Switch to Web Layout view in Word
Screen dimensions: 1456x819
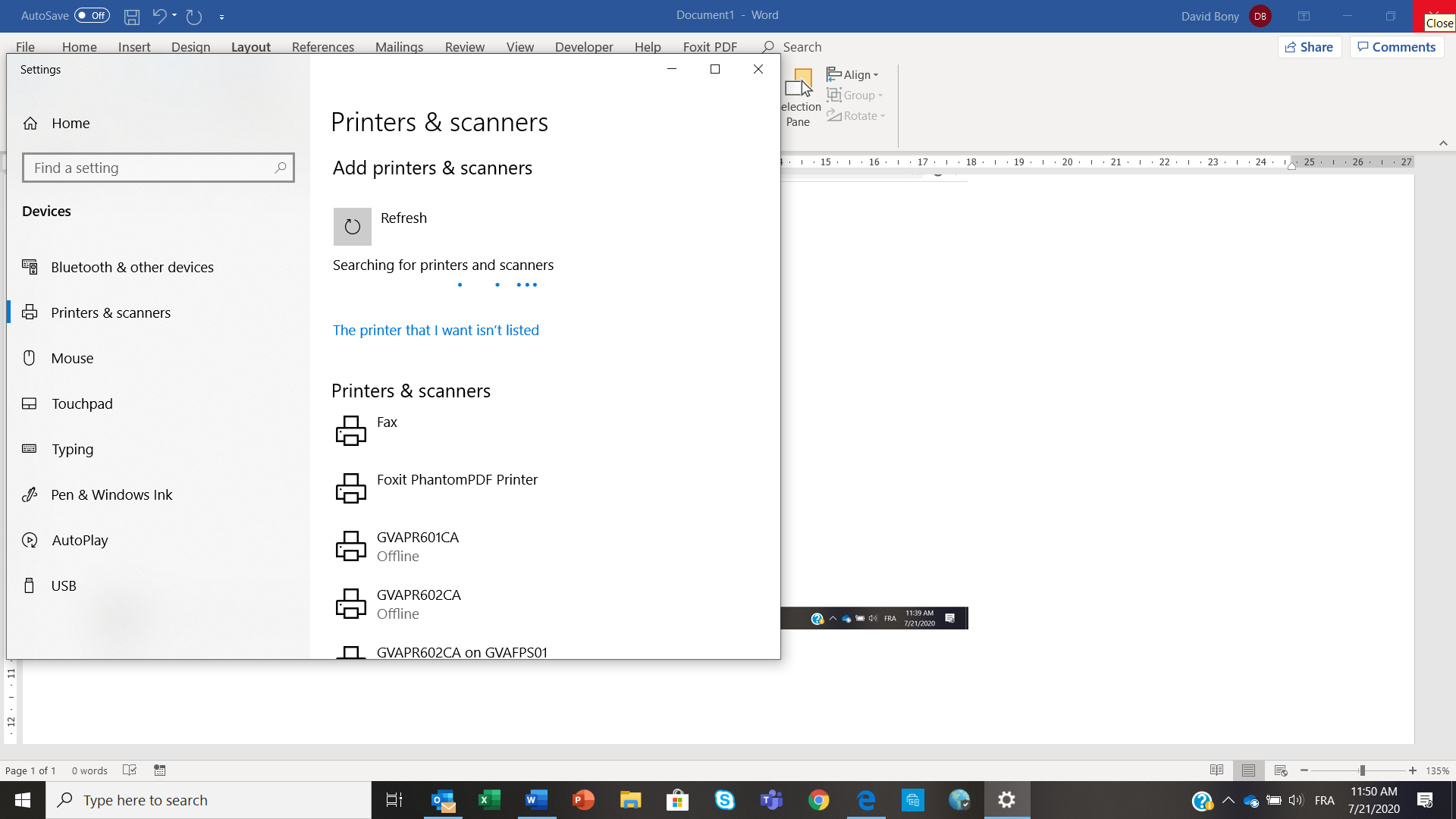pyautogui.click(x=1281, y=770)
